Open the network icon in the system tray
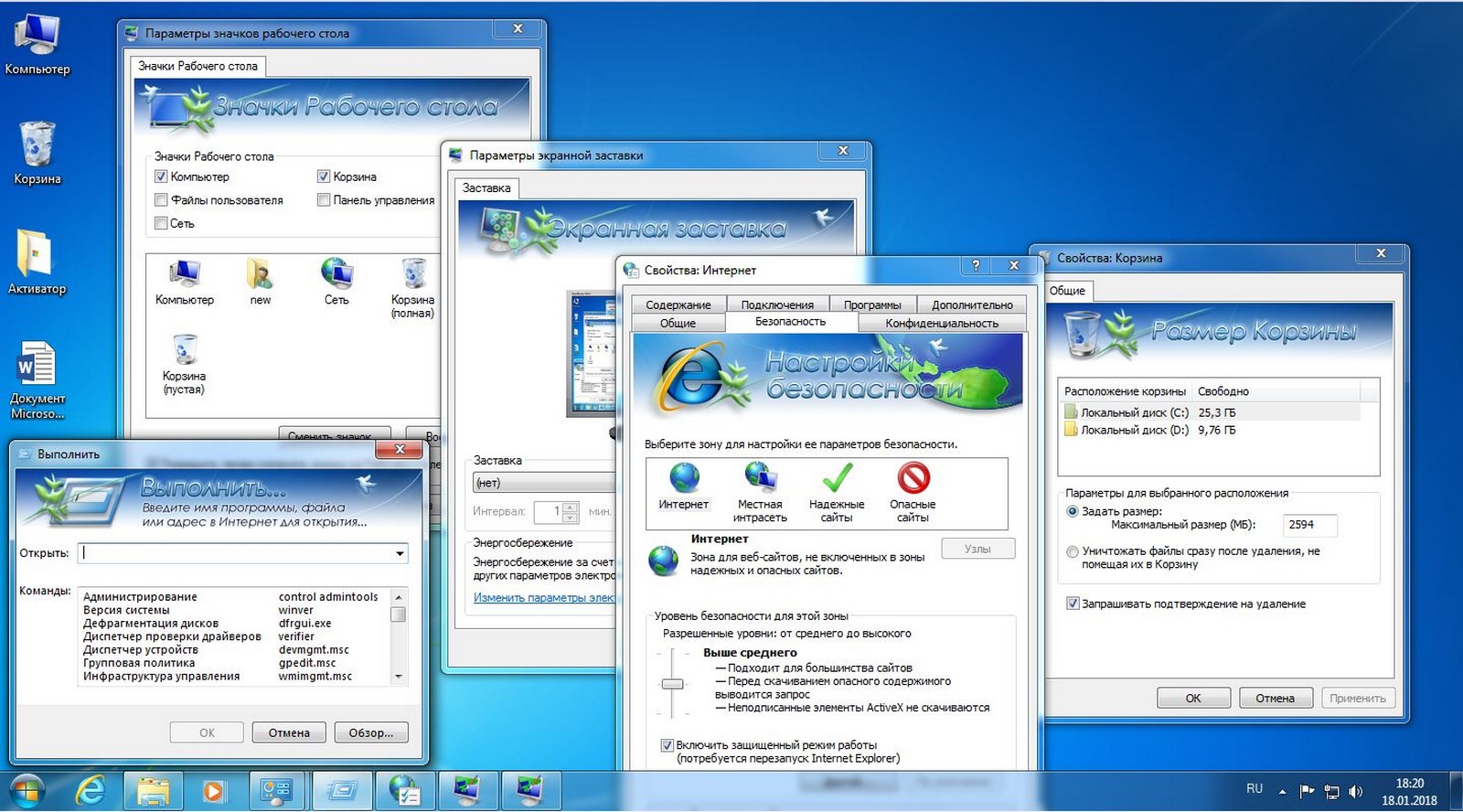This screenshot has width=1463, height=812. (x=1331, y=792)
